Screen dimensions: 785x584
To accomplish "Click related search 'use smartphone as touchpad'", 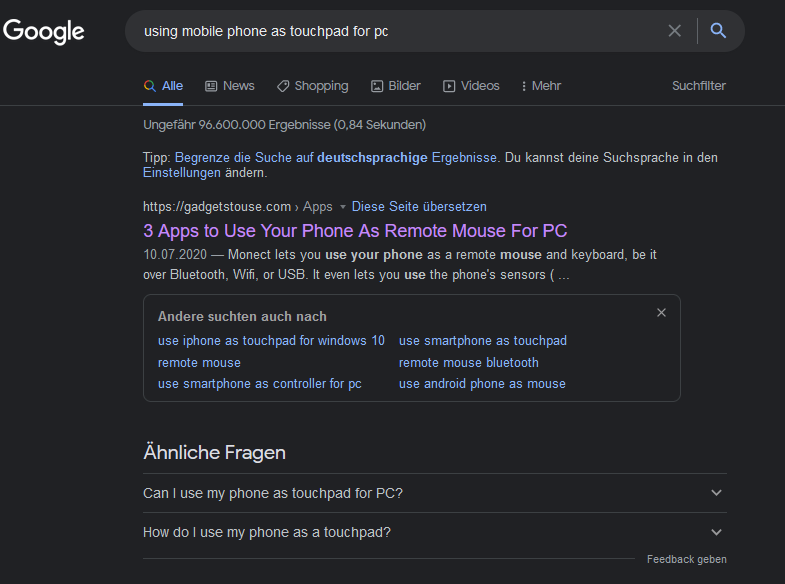I will (x=483, y=340).
